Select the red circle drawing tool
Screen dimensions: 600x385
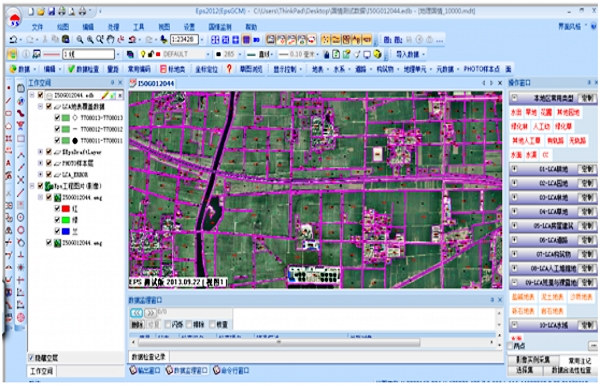pyautogui.click(x=21, y=230)
